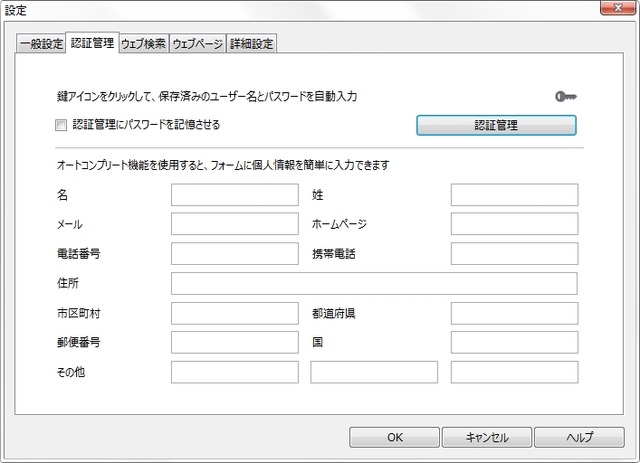Viewport: 640px width, 463px height.
Task: Select the first その他 input field
Action: pyautogui.click(x=235, y=372)
